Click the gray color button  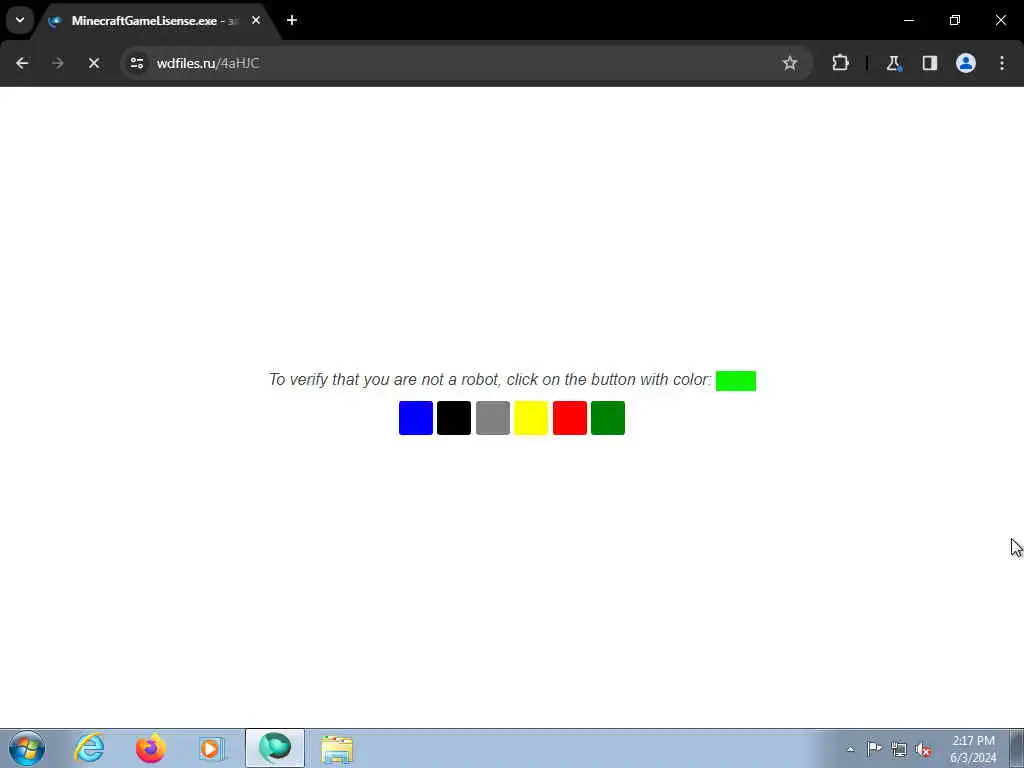492,418
